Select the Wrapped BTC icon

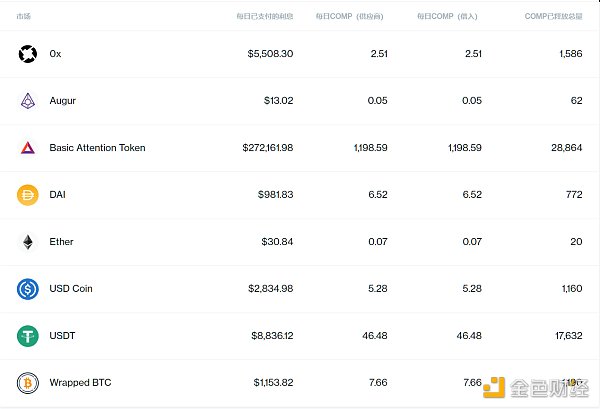(27, 383)
